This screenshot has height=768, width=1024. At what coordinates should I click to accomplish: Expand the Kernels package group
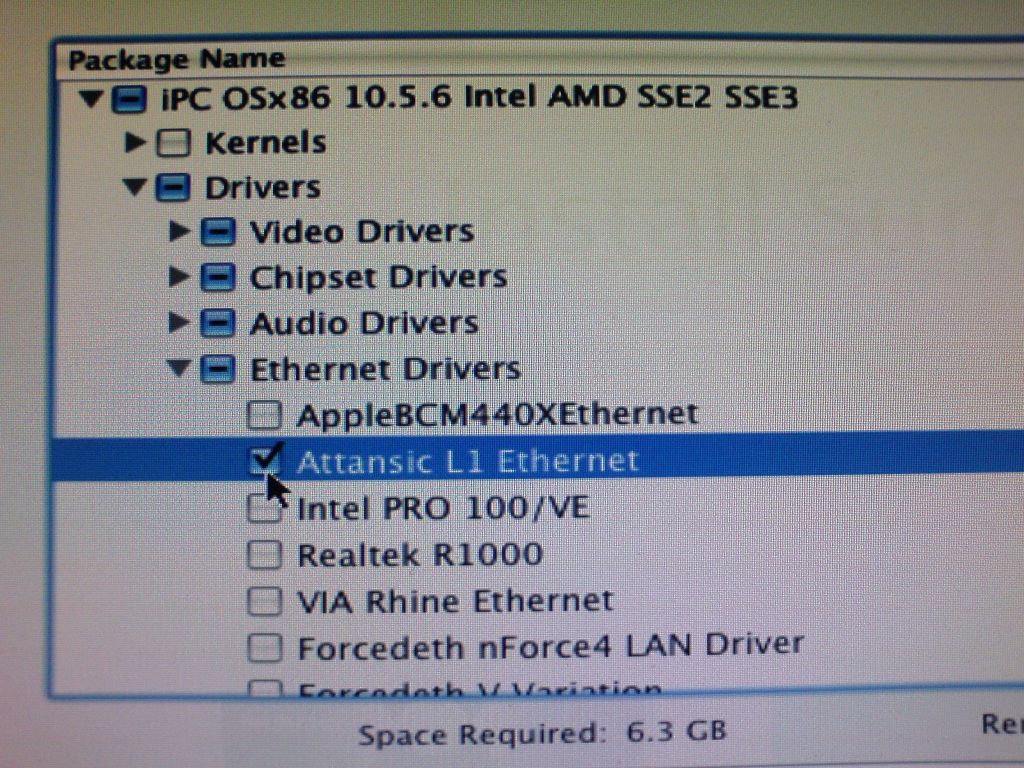(135, 142)
